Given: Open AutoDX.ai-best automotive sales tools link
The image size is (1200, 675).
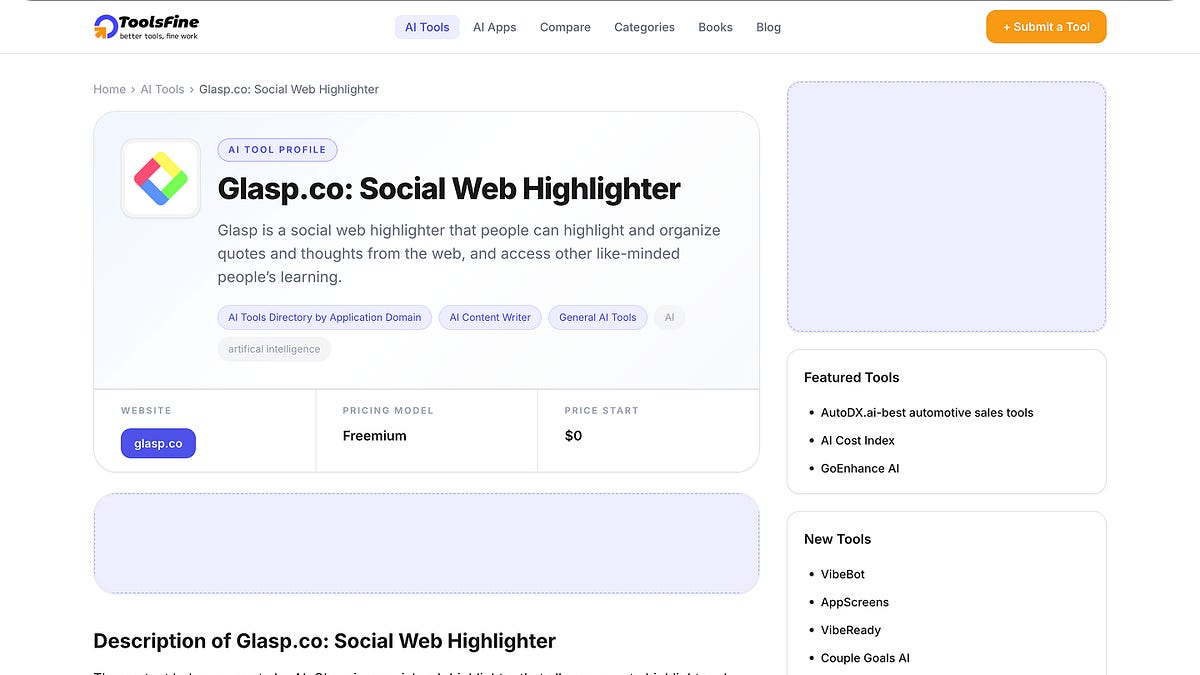Looking at the screenshot, I should coord(927,412).
